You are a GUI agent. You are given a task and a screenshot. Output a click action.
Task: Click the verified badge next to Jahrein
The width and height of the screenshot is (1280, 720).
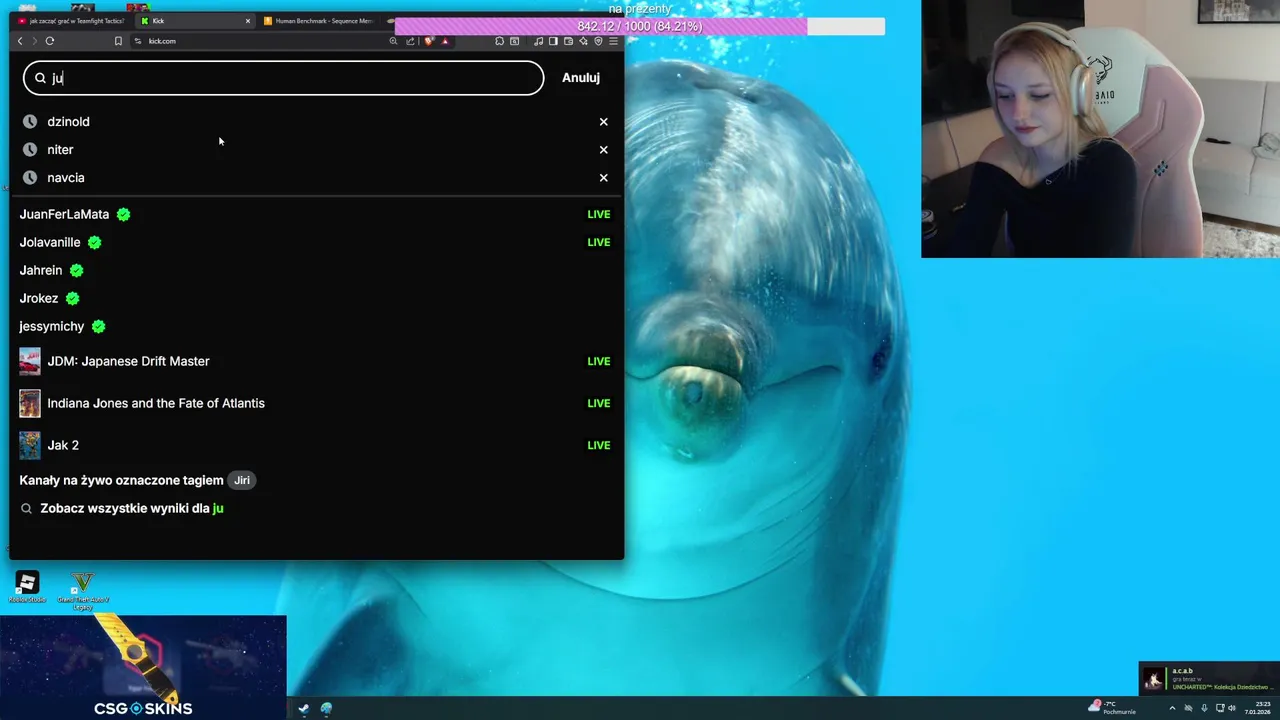pos(76,270)
